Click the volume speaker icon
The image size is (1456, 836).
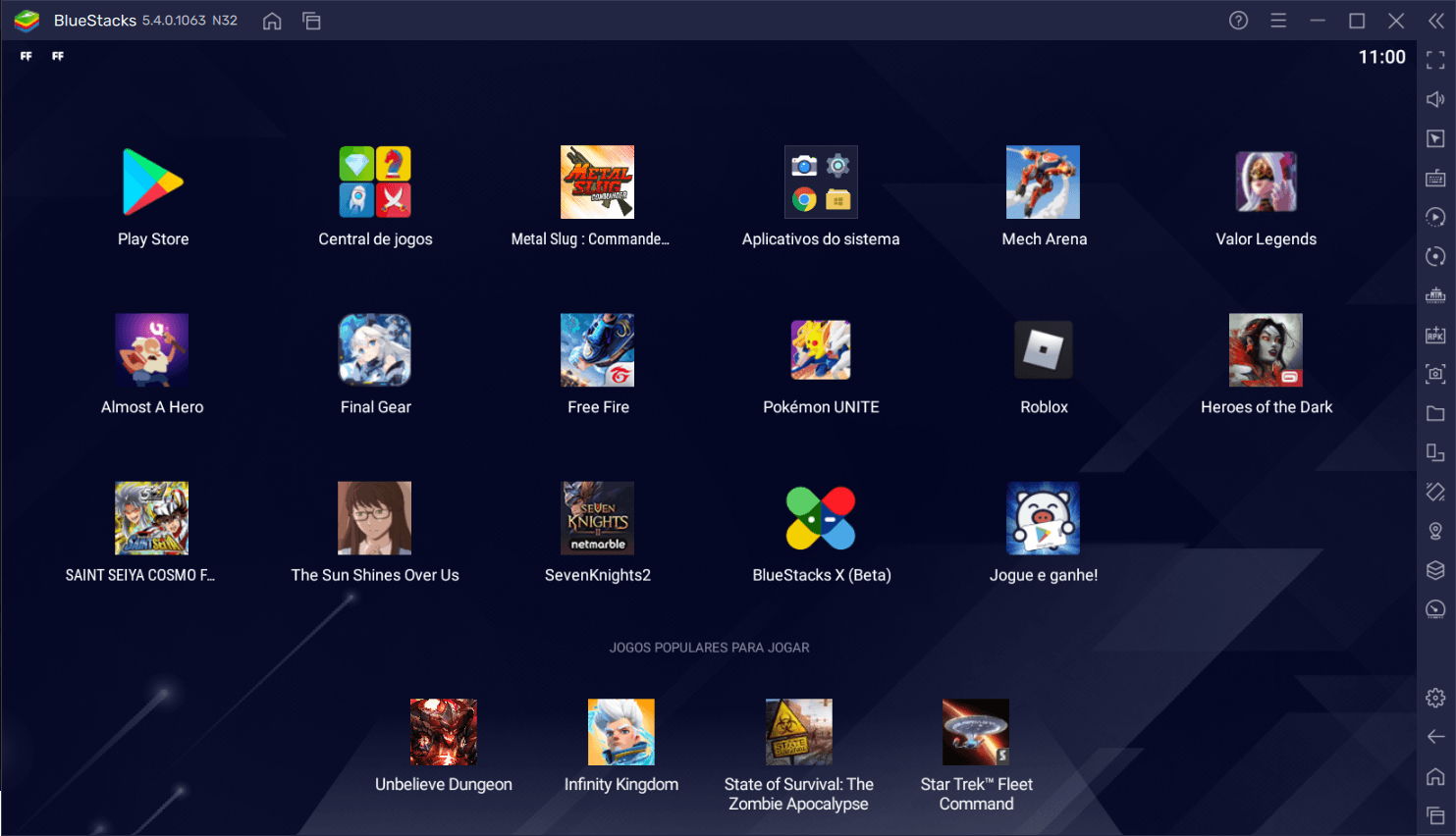point(1435,99)
